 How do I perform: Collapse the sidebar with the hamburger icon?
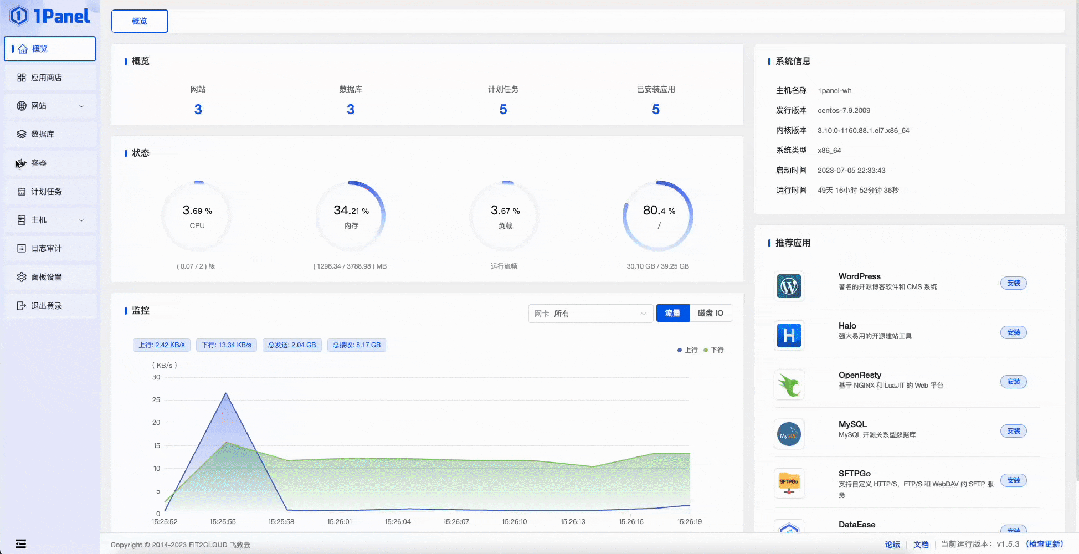point(21,544)
